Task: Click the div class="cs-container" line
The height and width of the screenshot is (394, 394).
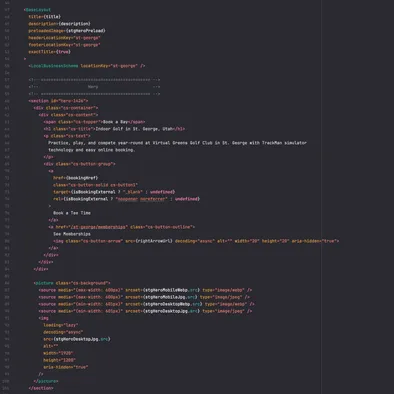Action: [x=66, y=108]
